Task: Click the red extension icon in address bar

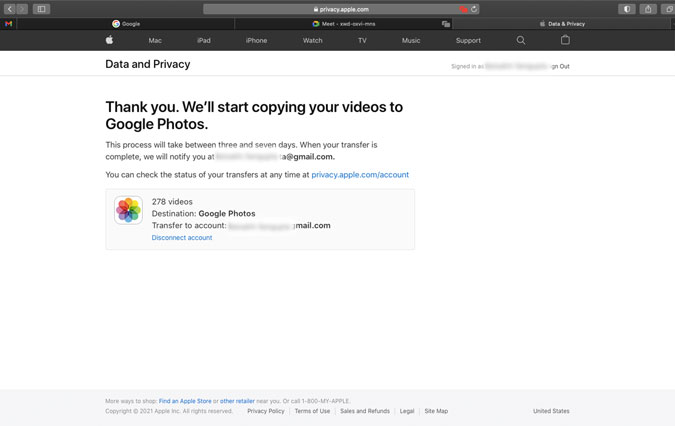Action: (x=463, y=9)
